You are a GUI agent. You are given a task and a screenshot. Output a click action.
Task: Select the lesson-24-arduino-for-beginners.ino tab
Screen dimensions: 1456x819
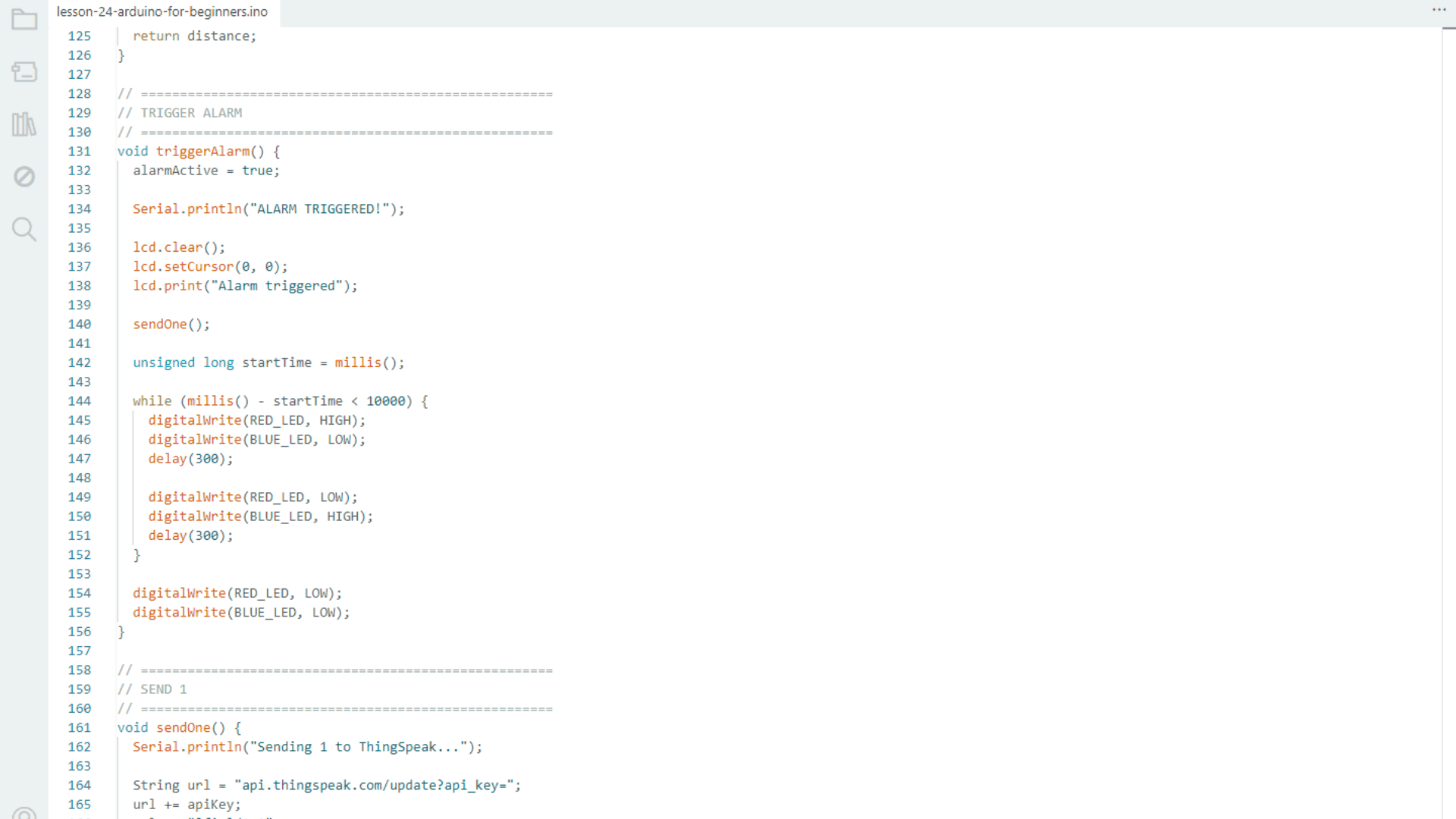(x=162, y=12)
